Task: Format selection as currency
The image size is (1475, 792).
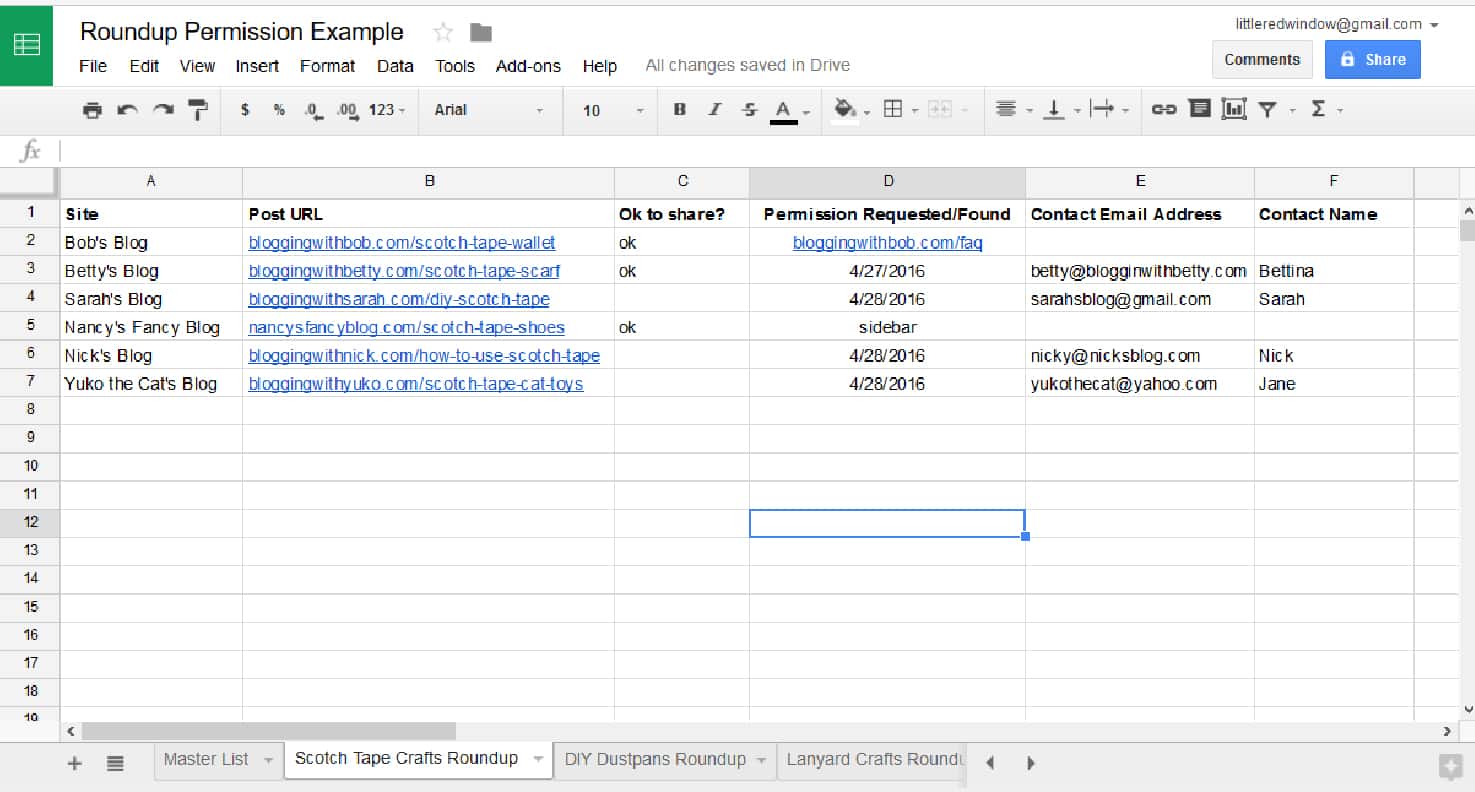Action: click(x=245, y=110)
